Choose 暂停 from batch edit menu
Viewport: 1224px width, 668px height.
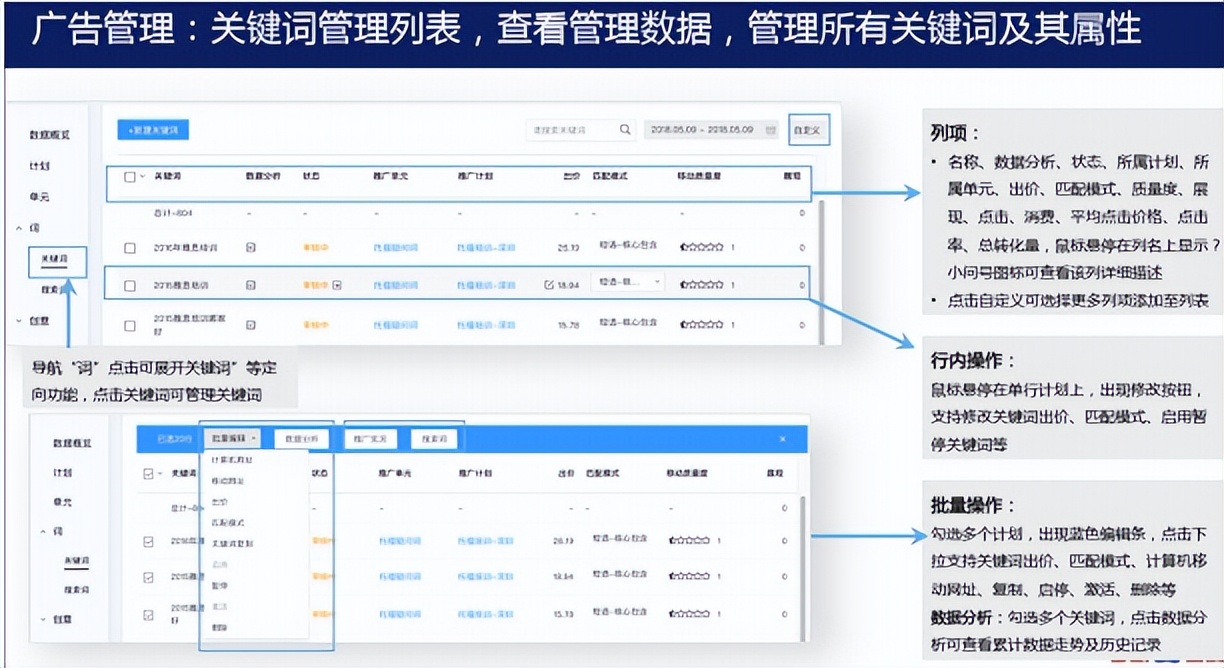(221, 586)
